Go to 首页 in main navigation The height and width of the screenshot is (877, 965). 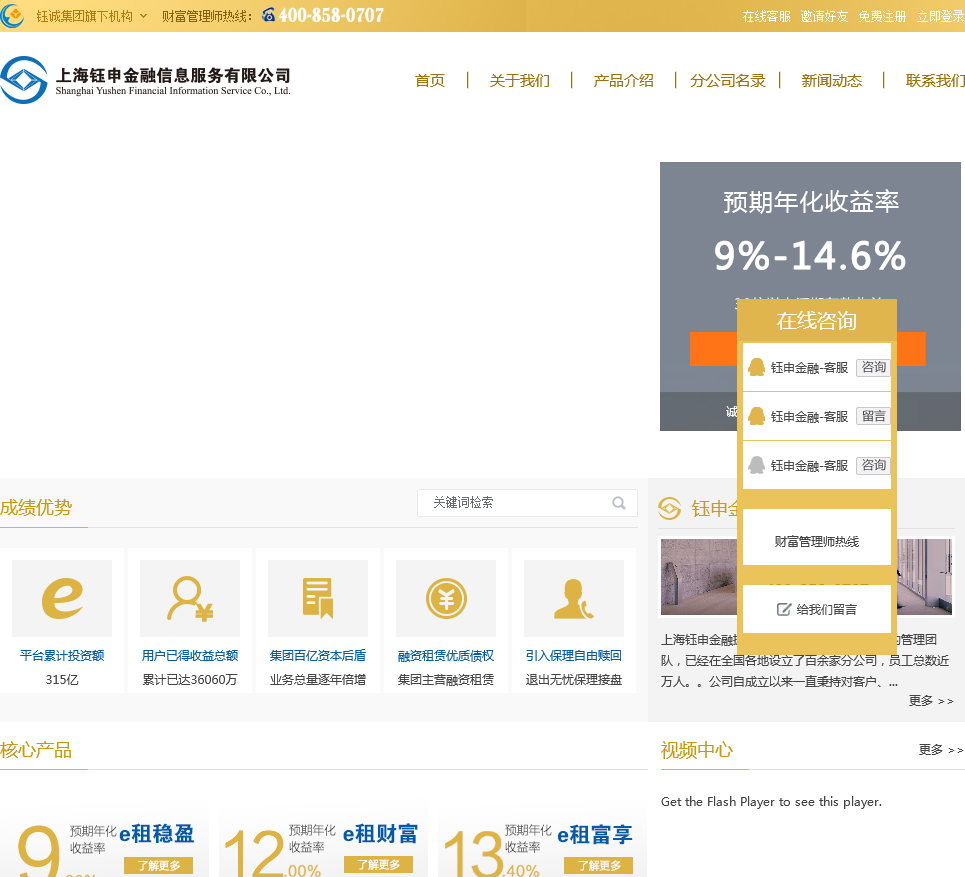(x=430, y=81)
